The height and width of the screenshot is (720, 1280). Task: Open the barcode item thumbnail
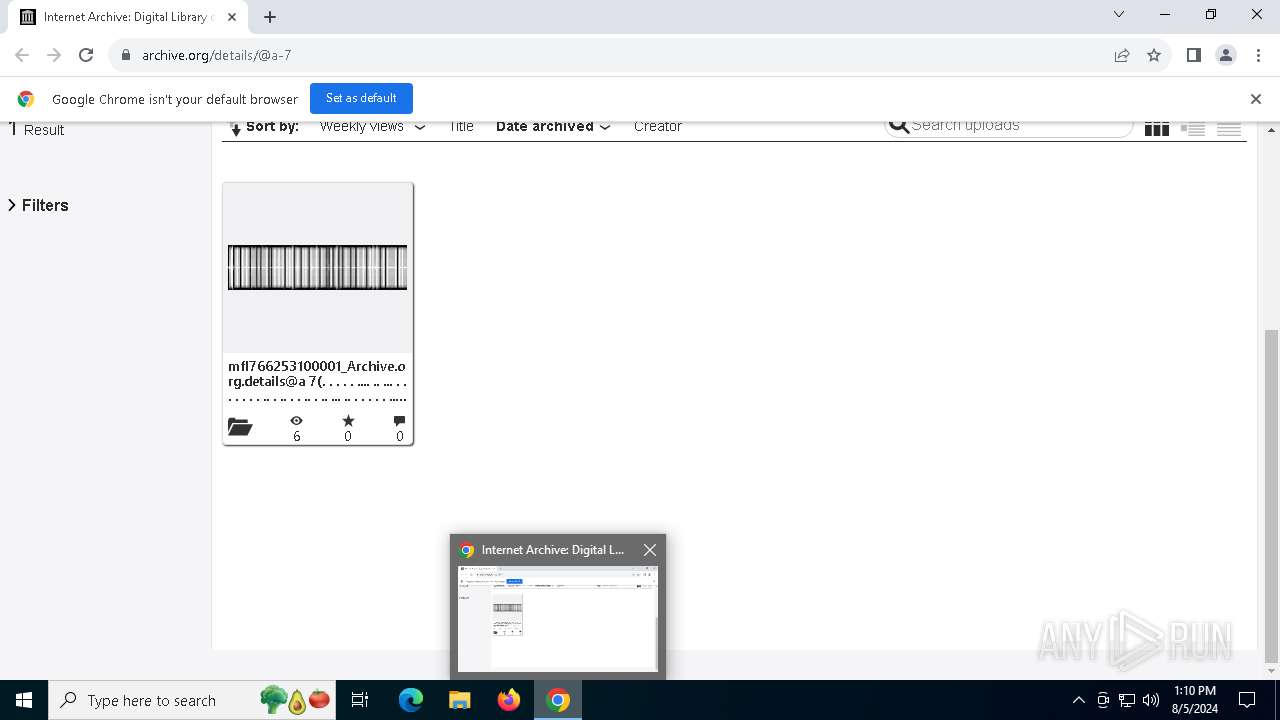(x=317, y=267)
